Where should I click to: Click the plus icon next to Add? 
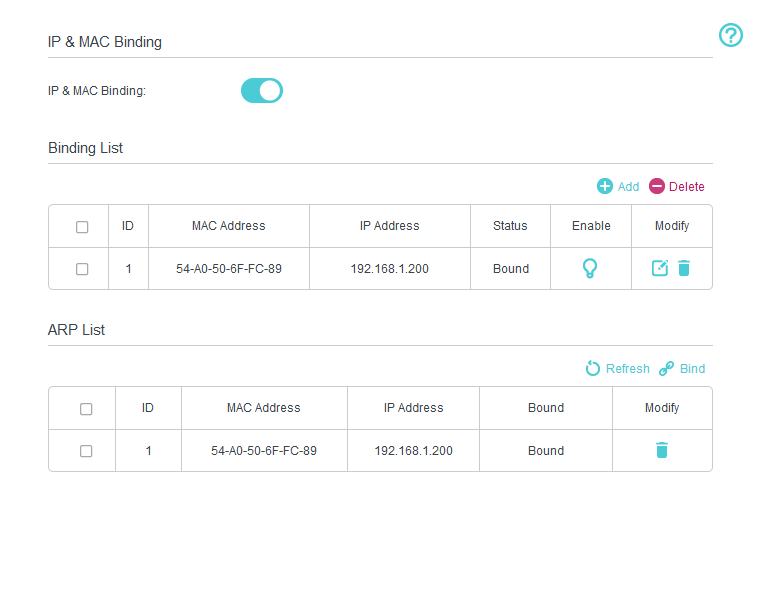click(x=604, y=186)
